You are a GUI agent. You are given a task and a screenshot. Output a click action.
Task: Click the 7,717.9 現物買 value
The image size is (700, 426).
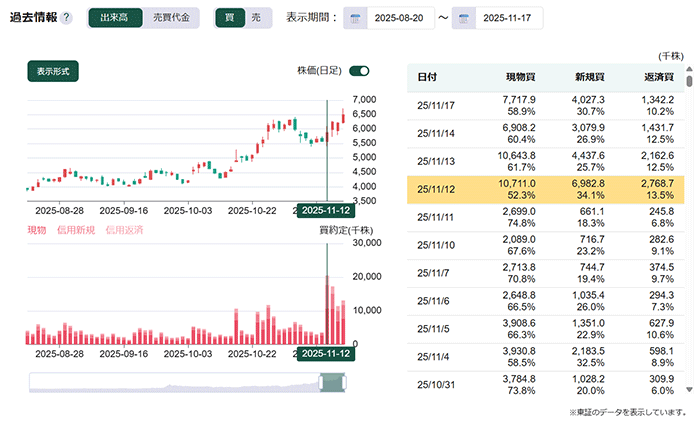click(519, 100)
